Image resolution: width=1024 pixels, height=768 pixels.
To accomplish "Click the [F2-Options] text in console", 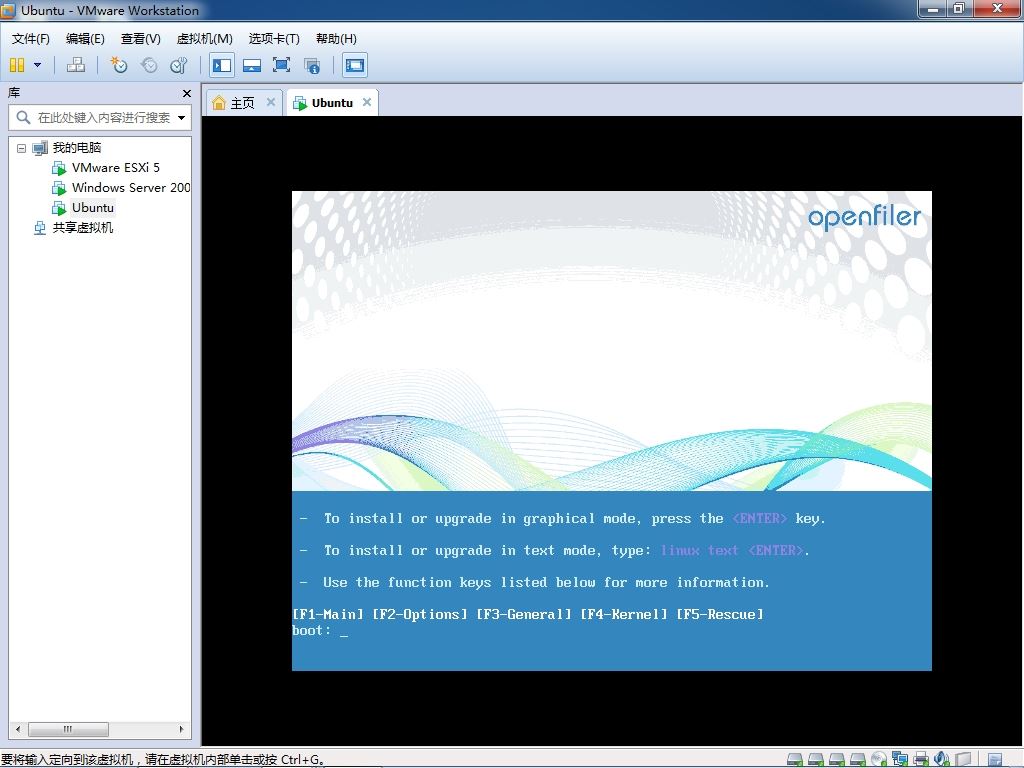I will [x=420, y=615].
